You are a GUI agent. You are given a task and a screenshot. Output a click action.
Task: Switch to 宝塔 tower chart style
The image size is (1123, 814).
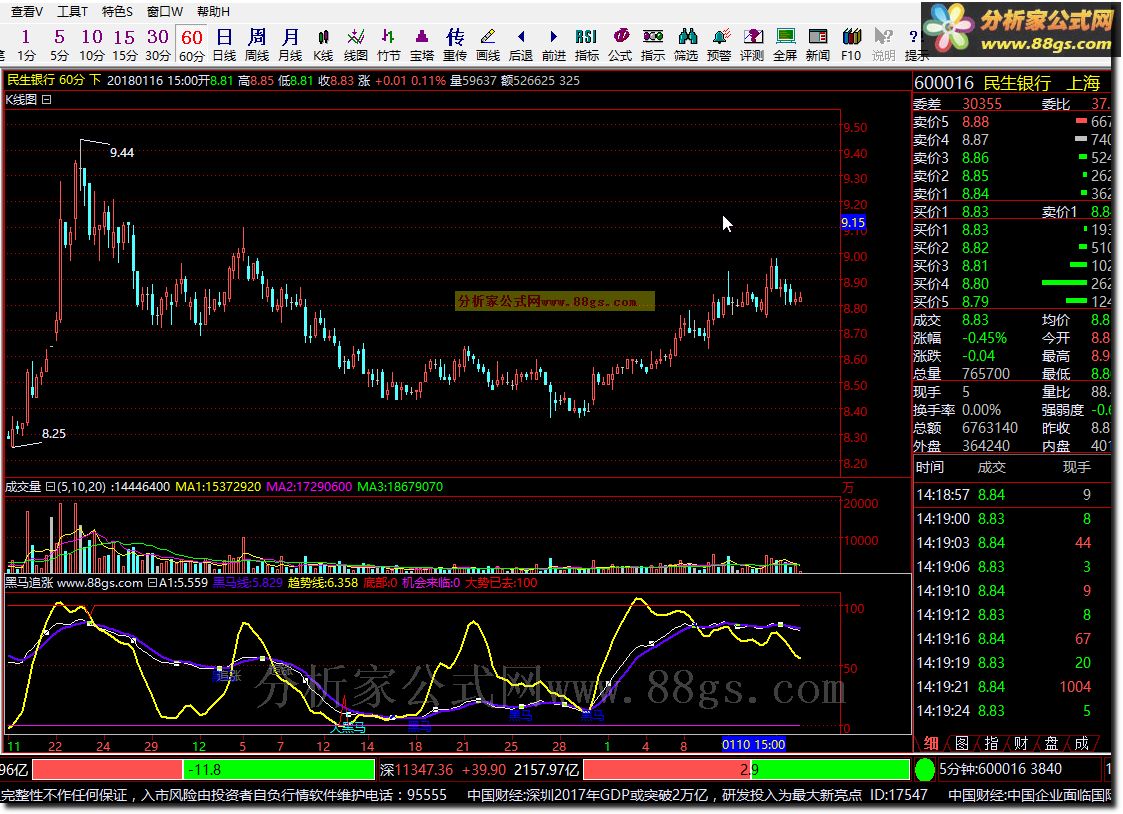coord(422,44)
